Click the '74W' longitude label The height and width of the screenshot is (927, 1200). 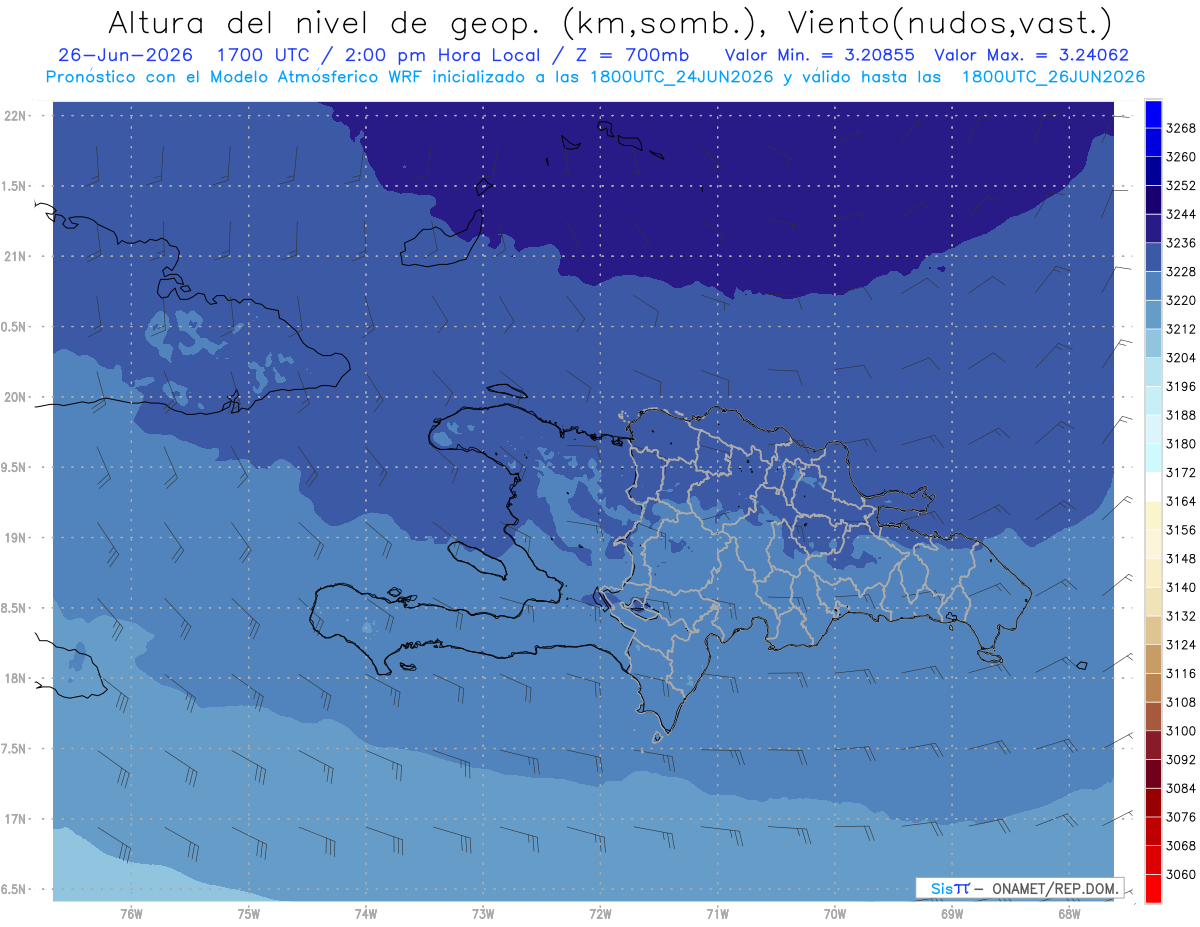(x=366, y=914)
